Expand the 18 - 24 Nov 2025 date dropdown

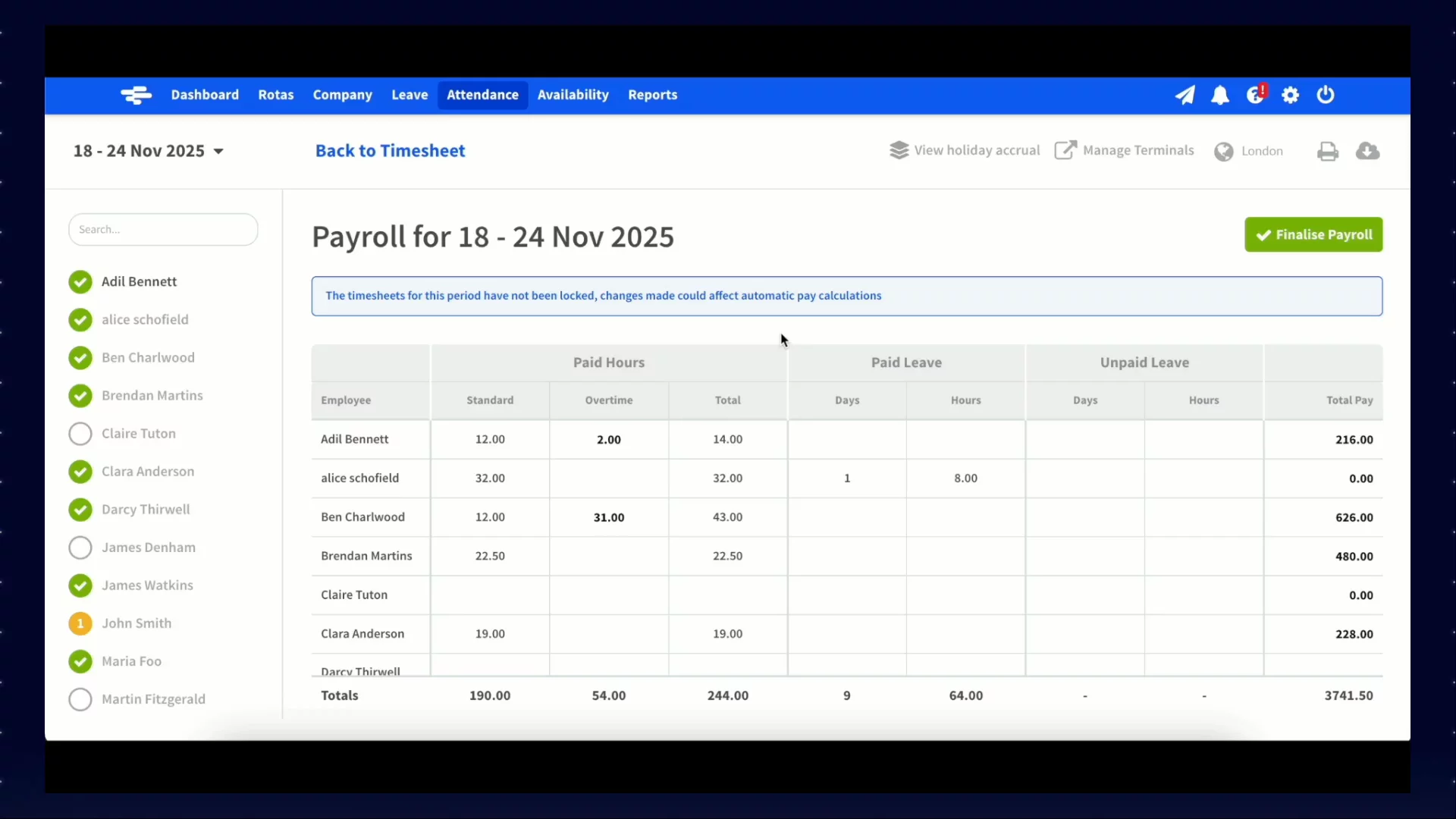coord(148,151)
